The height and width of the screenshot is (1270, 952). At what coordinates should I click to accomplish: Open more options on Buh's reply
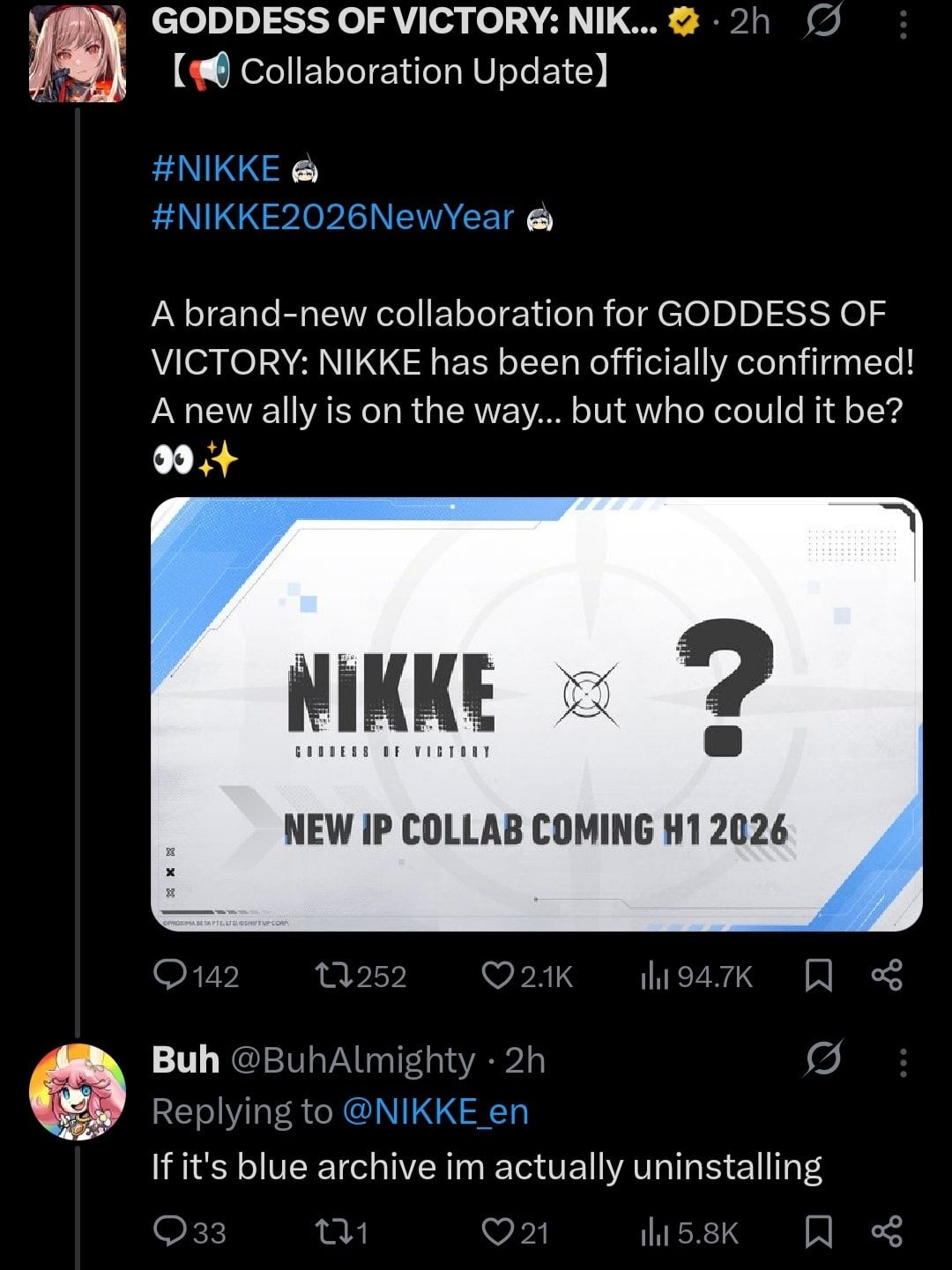(903, 1061)
